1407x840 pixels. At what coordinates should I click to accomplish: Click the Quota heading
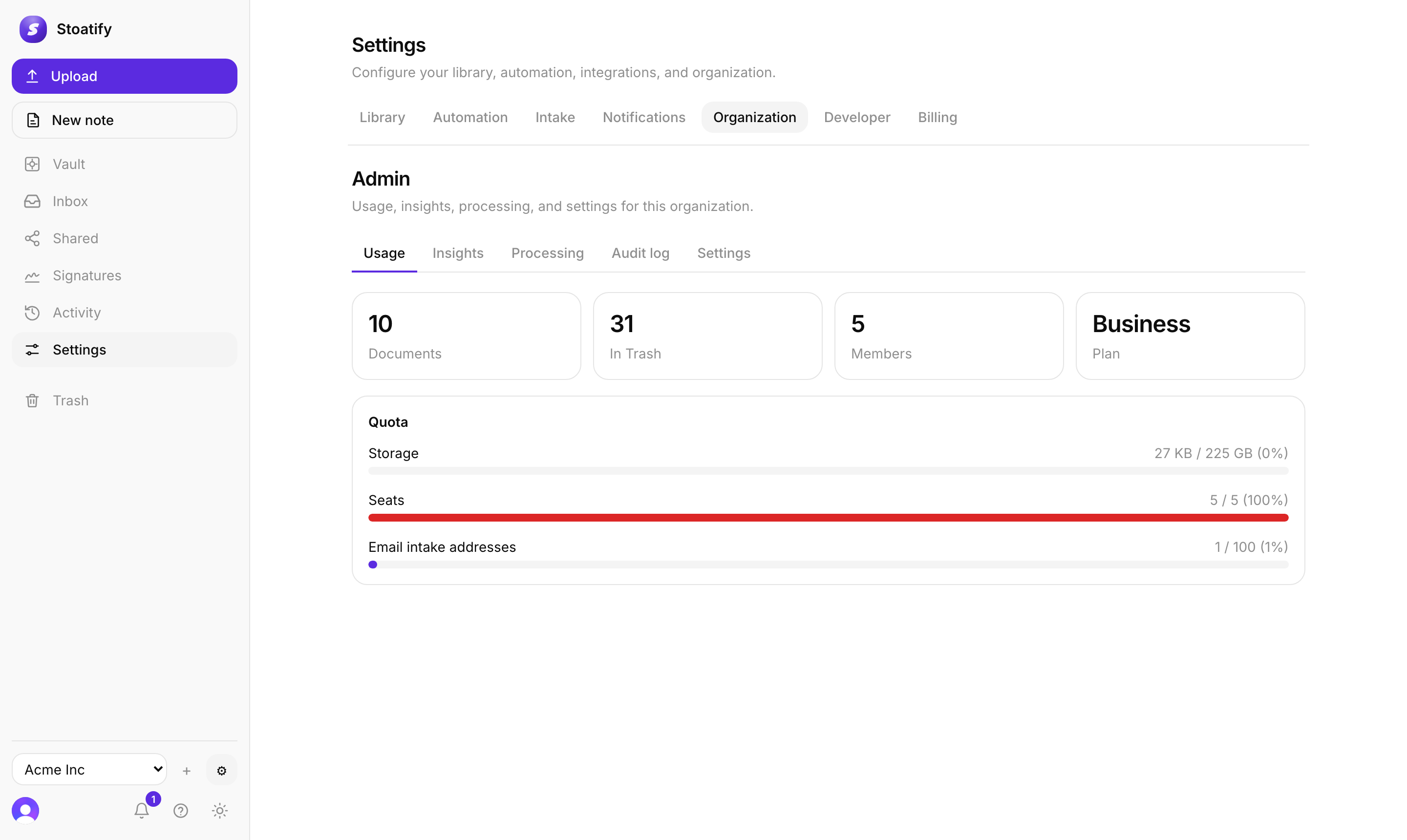click(x=388, y=422)
